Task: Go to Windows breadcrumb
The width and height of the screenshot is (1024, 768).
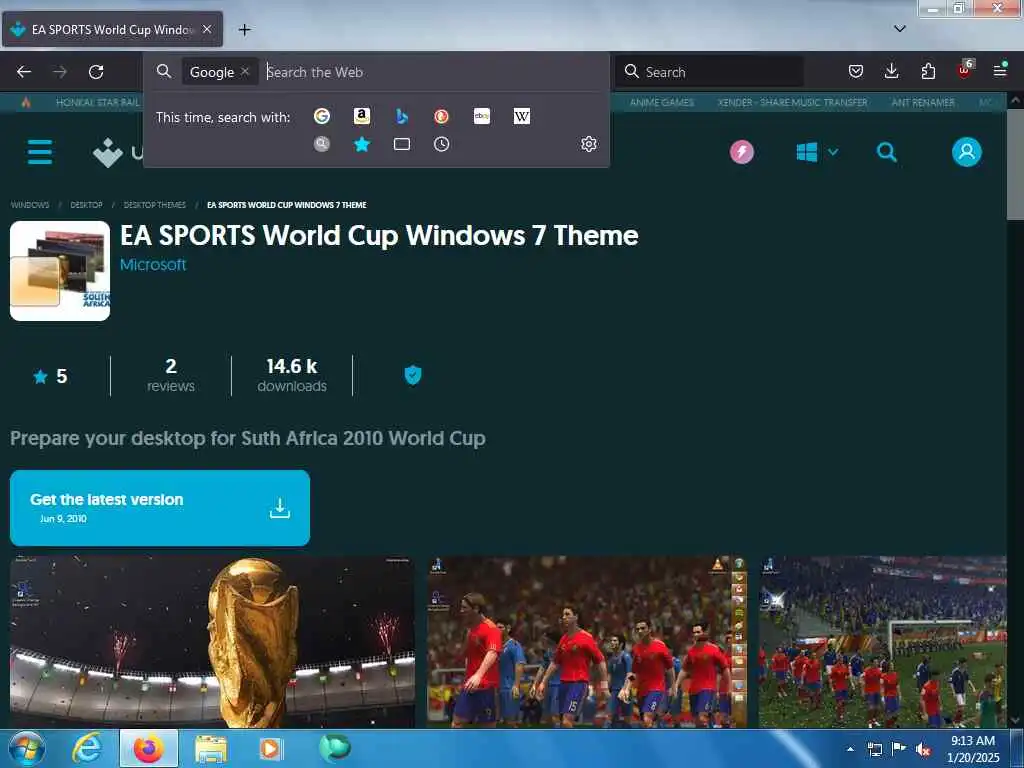Action: click(x=30, y=205)
